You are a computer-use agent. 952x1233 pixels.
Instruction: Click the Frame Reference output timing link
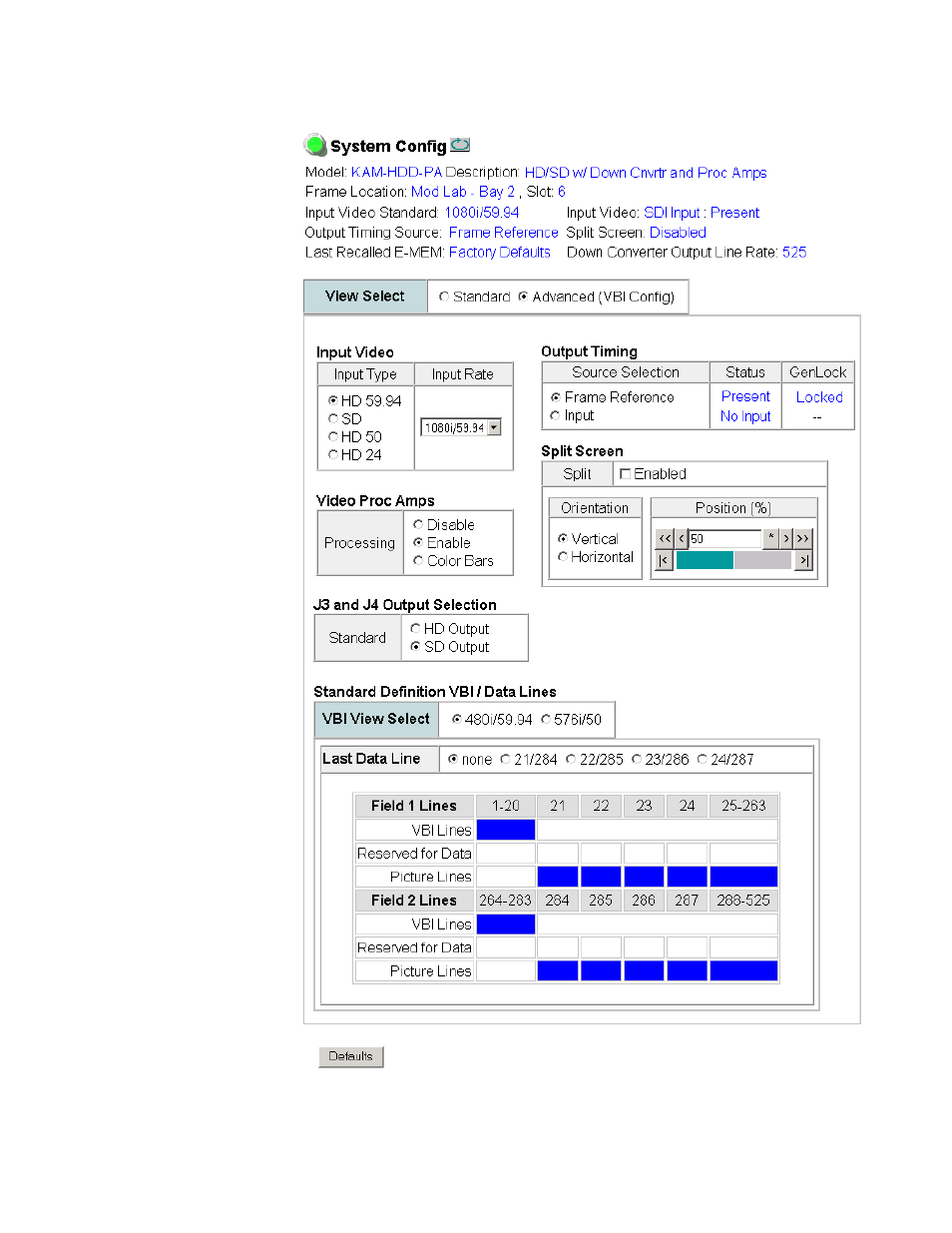[503, 233]
